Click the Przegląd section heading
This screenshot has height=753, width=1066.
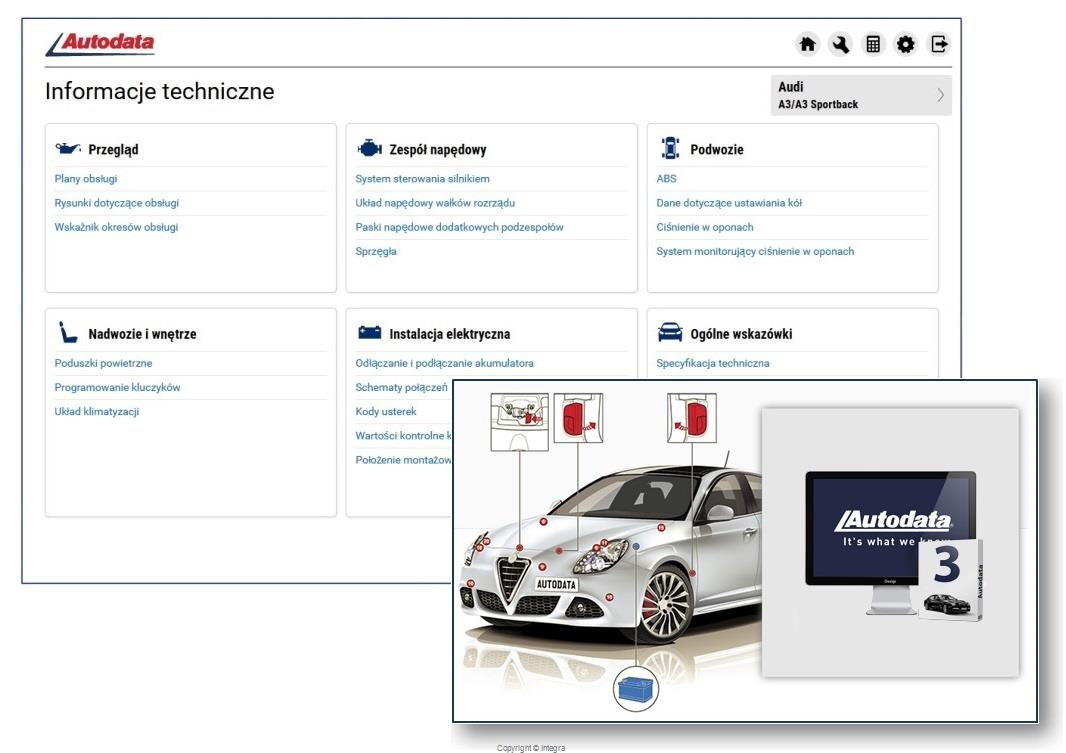point(113,150)
